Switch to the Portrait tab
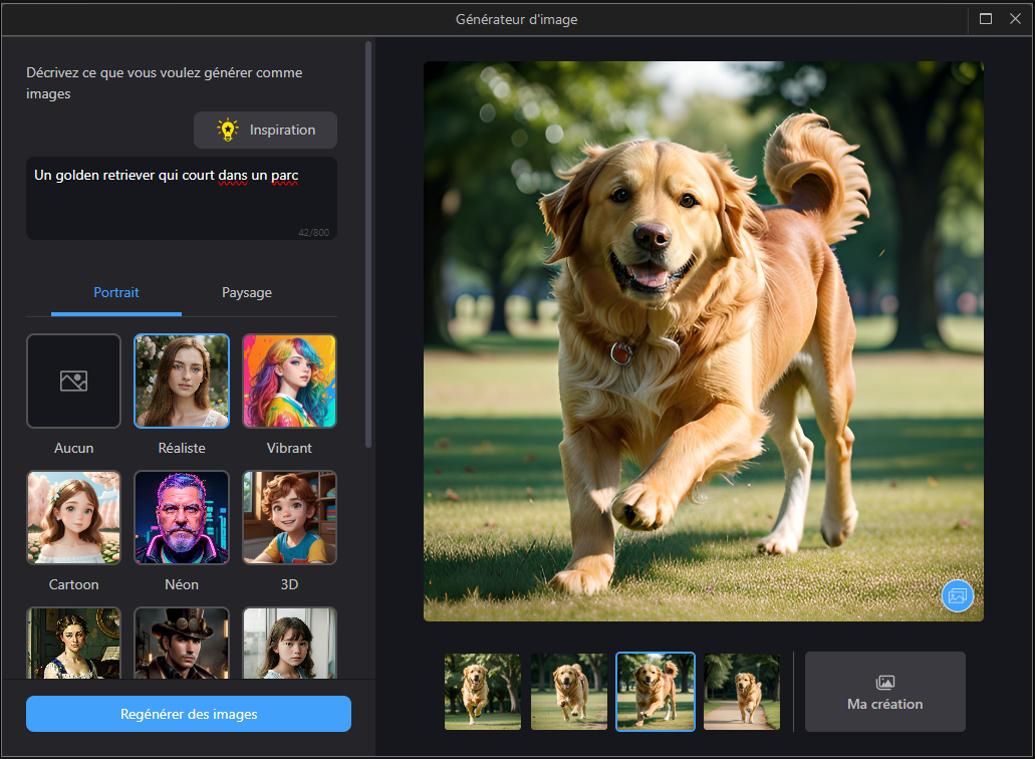The image size is (1035, 759). 116,292
